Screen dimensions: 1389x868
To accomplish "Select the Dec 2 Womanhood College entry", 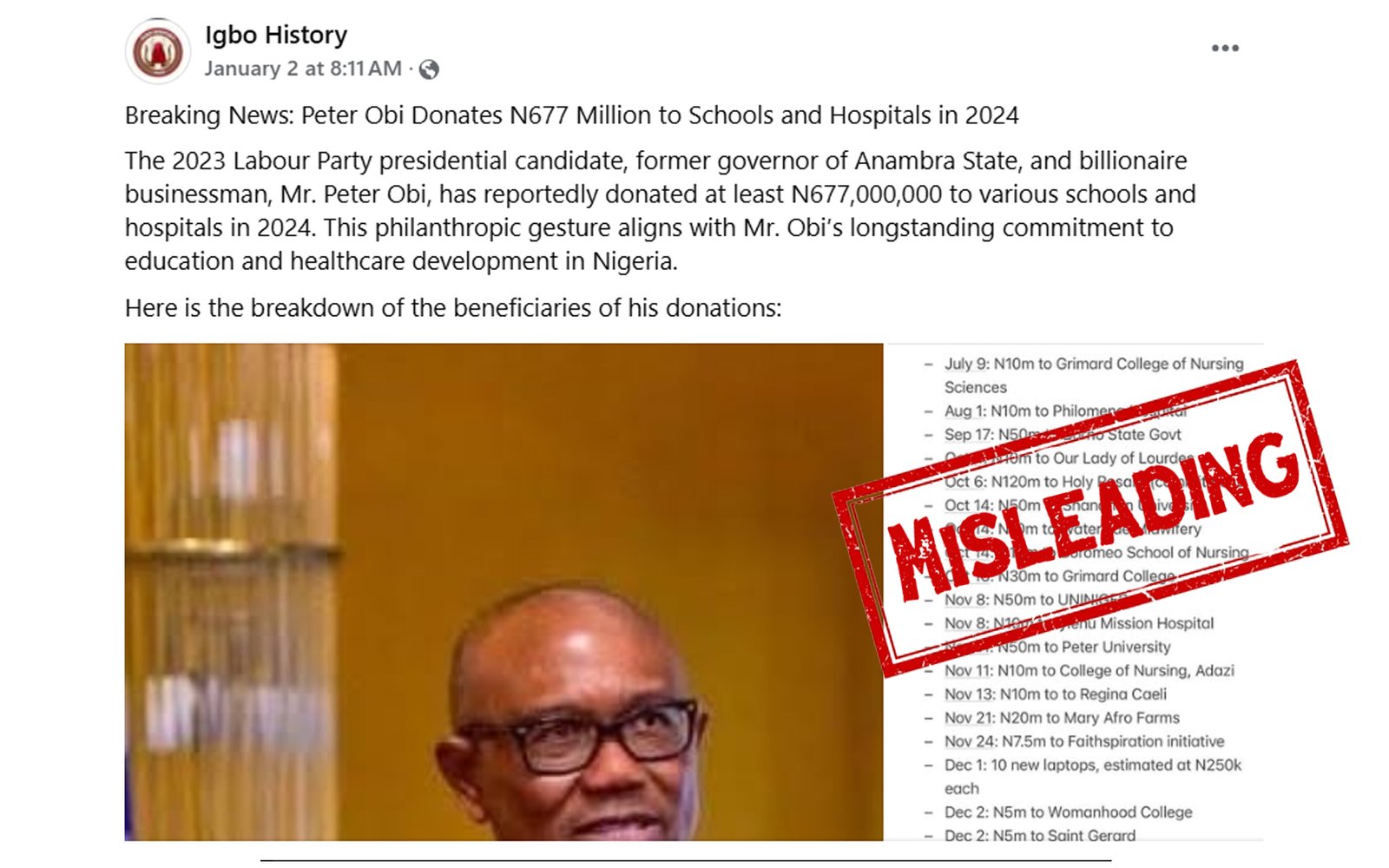I will pos(1069,812).
